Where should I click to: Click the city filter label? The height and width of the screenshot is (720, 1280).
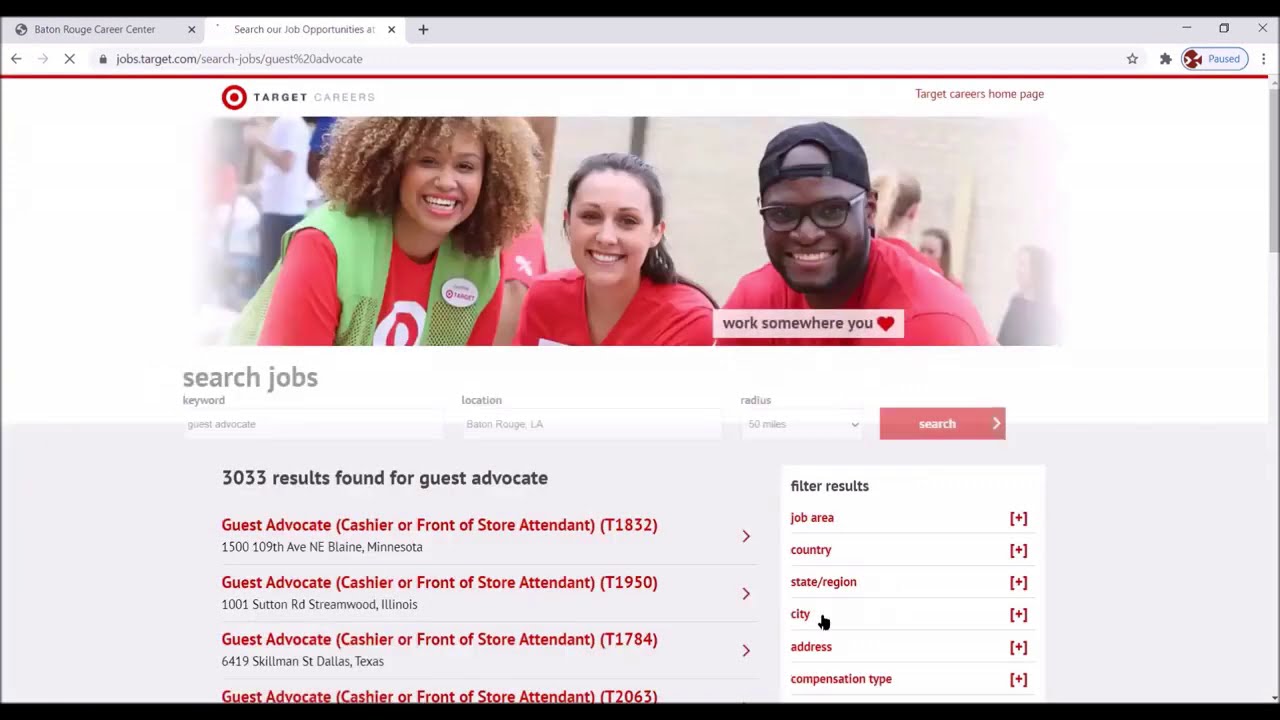pos(800,614)
